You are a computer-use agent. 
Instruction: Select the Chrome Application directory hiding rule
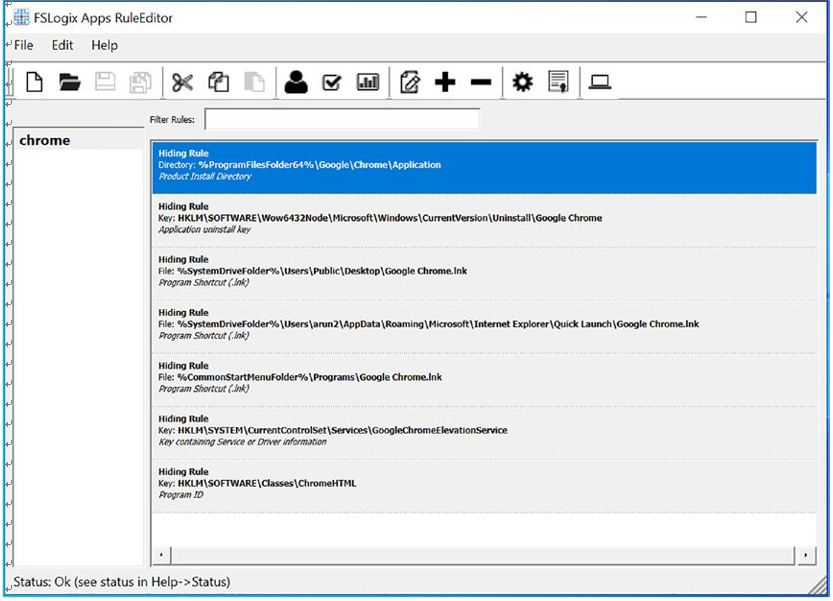pos(484,167)
